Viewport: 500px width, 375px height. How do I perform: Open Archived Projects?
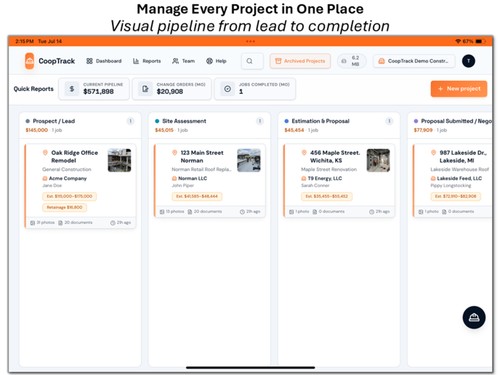point(300,61)
